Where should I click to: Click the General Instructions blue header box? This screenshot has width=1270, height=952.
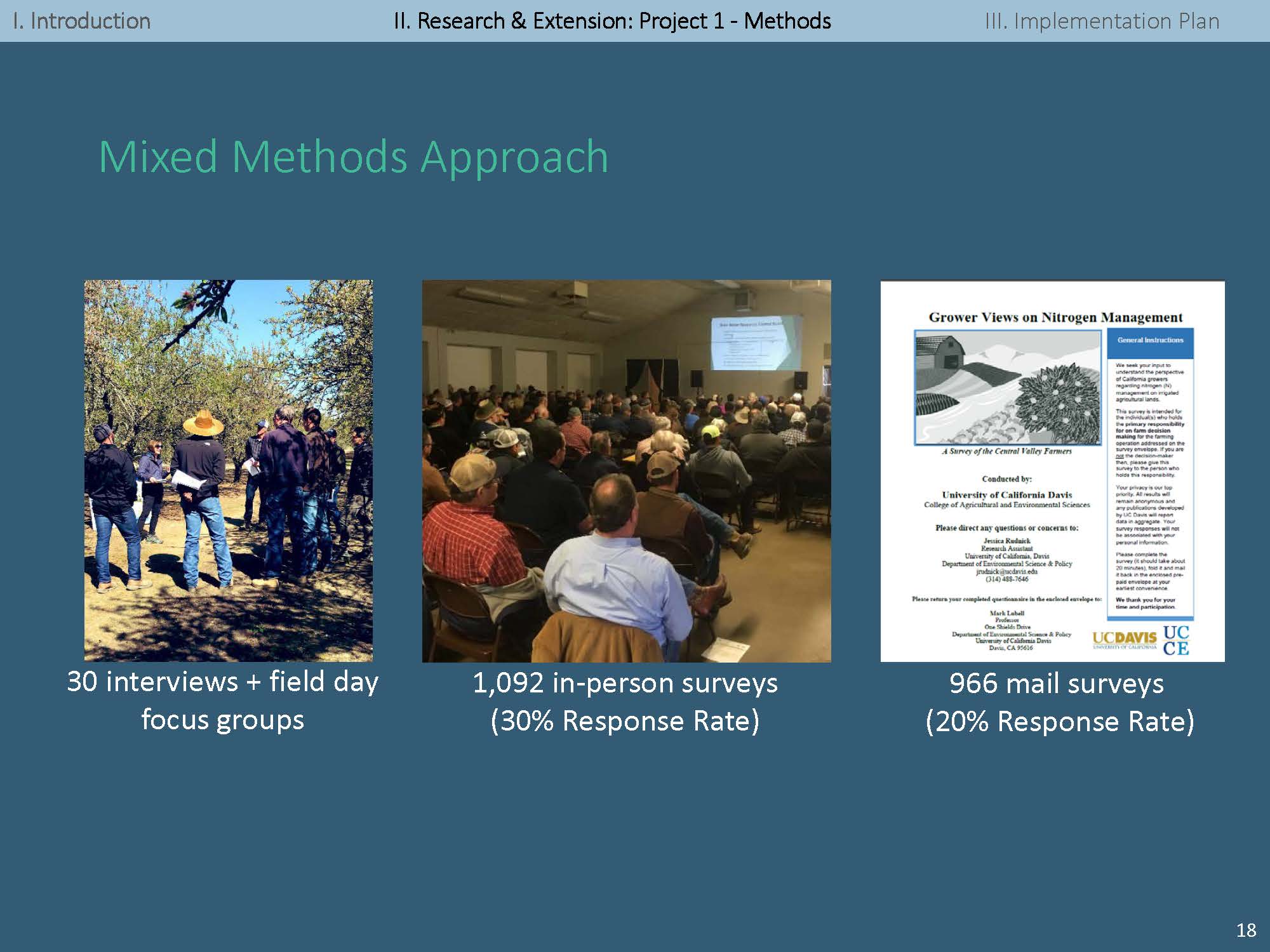tap(1150, 341)
